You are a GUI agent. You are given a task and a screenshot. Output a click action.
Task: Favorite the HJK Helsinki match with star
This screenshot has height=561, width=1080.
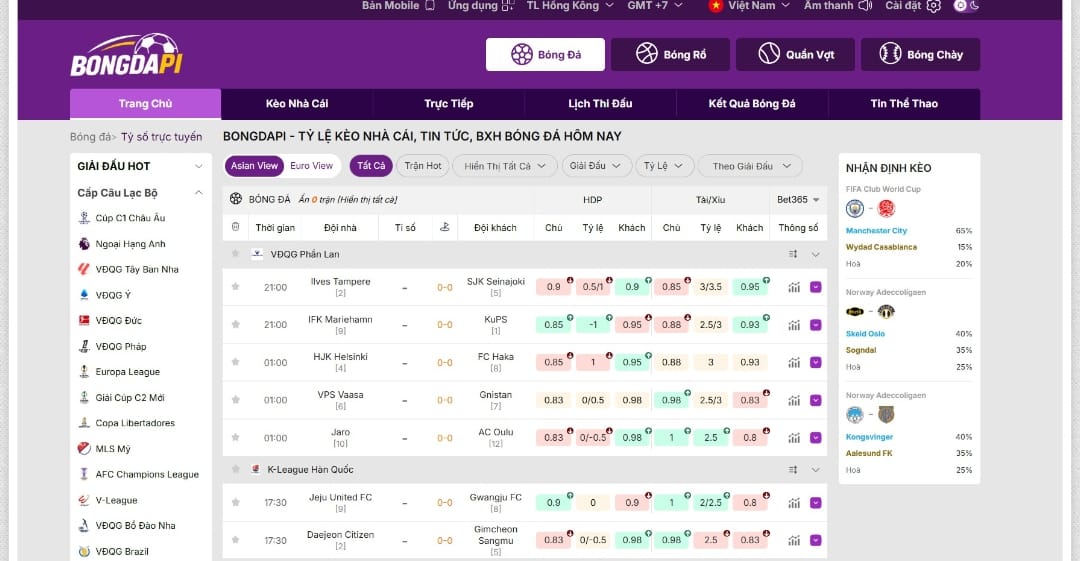tap(236, 362)
